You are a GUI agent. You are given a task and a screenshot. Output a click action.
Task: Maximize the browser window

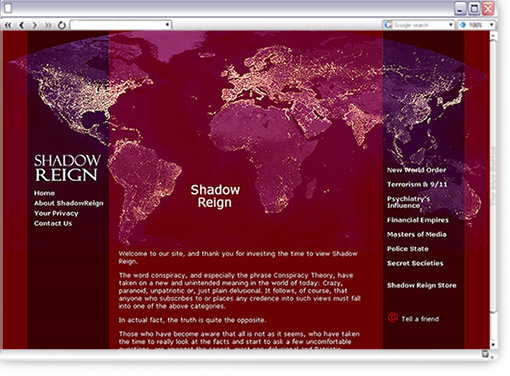click(x=474, y=8)
